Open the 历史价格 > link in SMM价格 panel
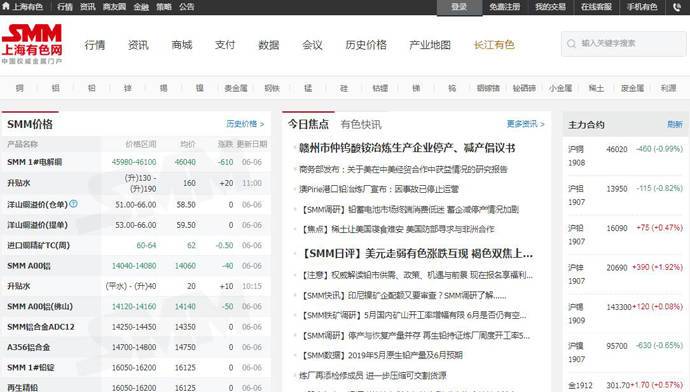This screenshot has width=690, height=392. point(245,124)
